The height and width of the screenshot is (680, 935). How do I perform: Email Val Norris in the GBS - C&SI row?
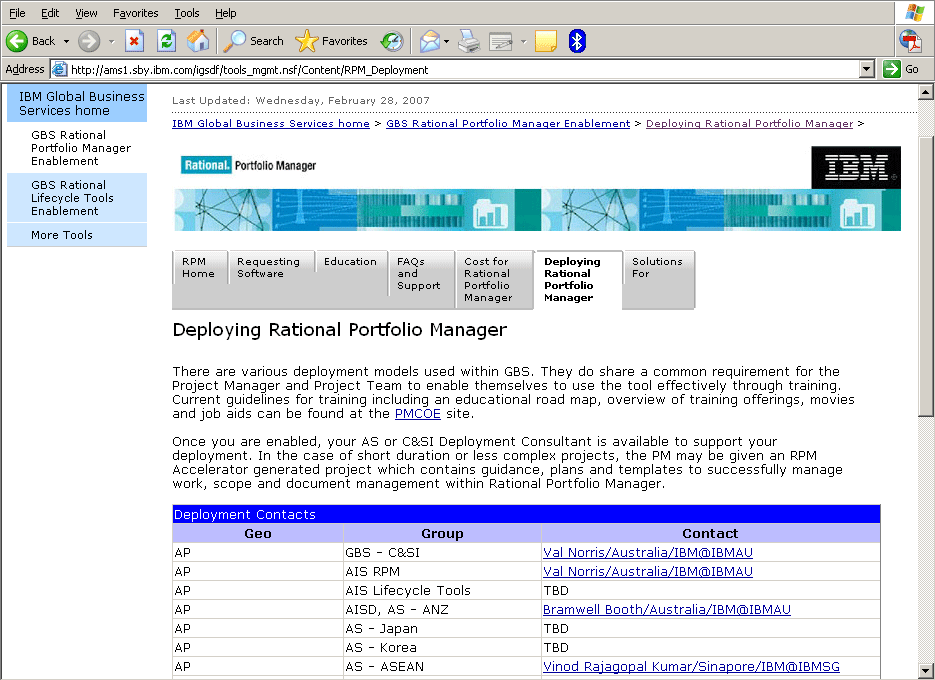tap(648, 552)
